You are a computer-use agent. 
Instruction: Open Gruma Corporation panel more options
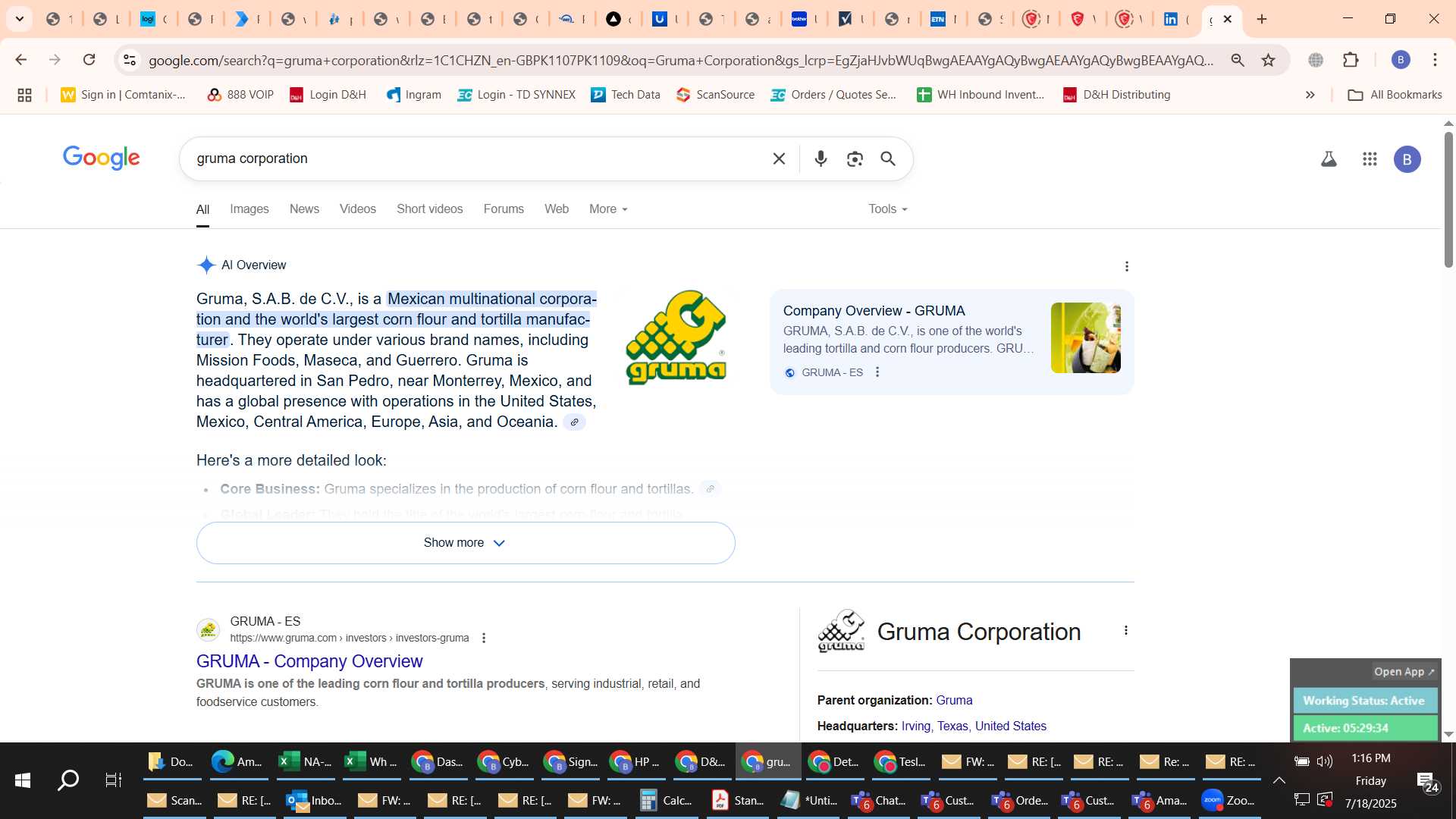1126,630
